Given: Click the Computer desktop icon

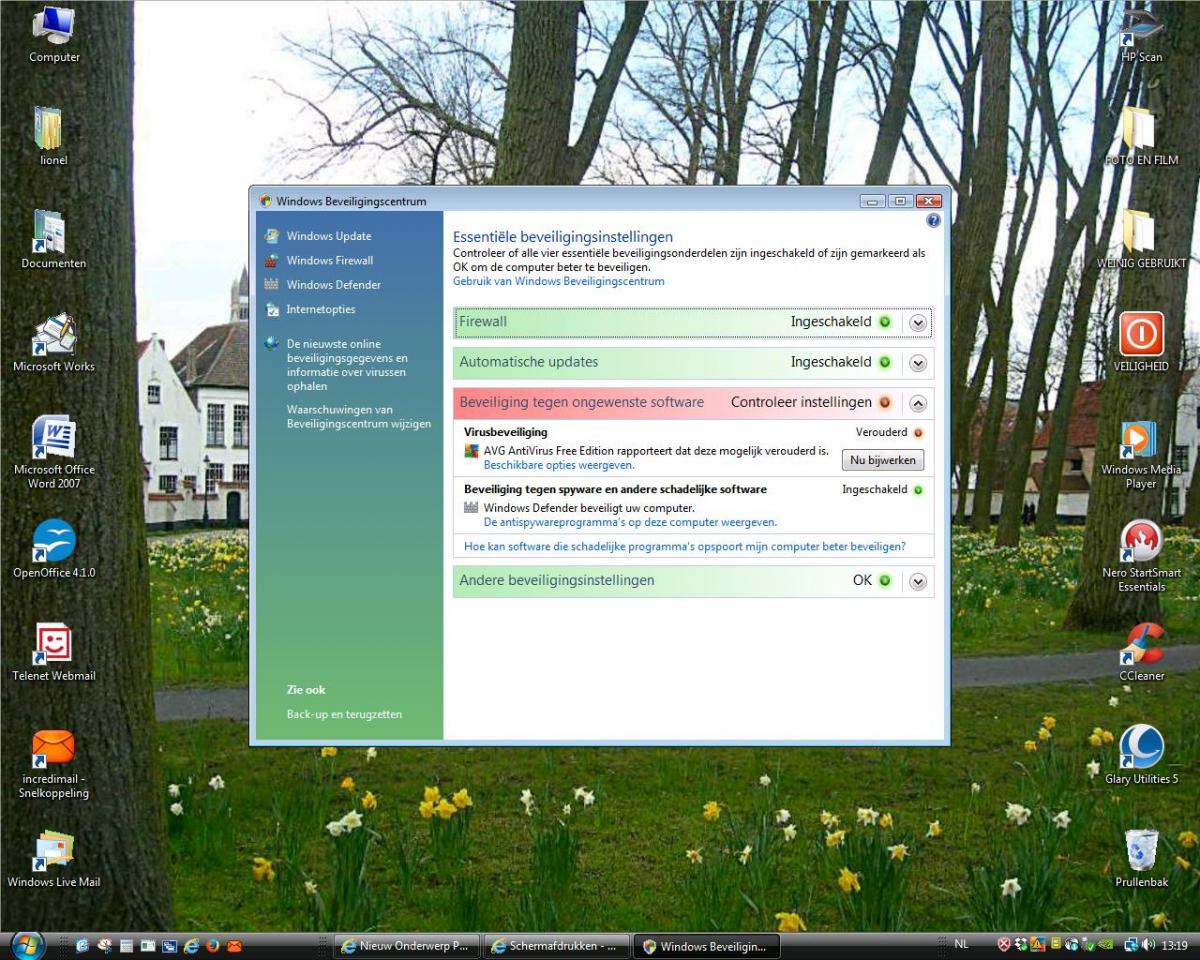Looking at the screenshot, I should [x=54, y=35].
